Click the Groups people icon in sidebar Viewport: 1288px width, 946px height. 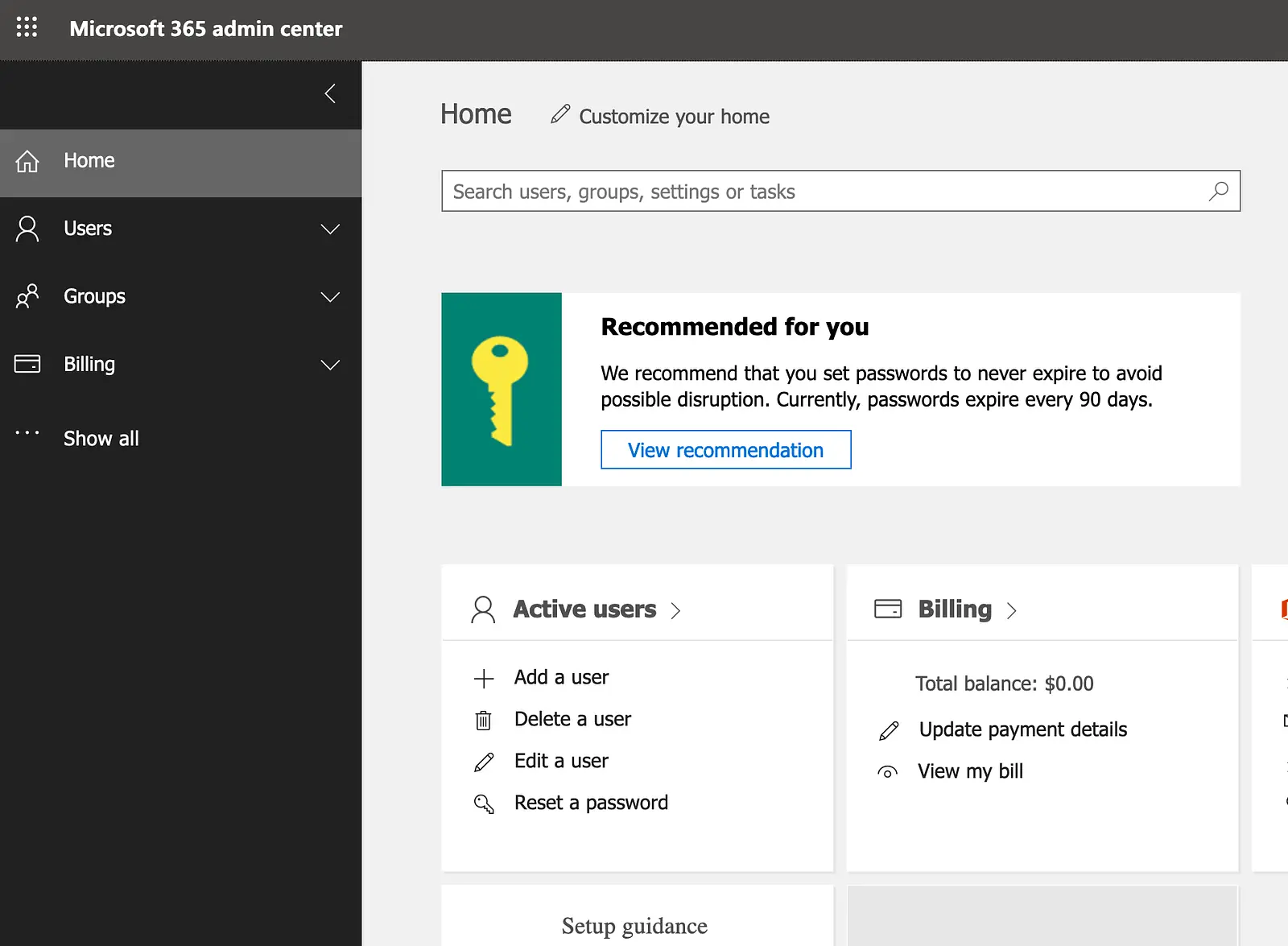[x=27, y=296]
